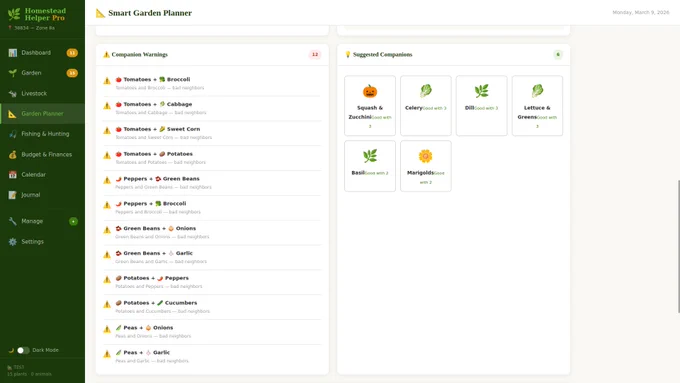Click the Budget money bag icon
This screenshot has height=383, width=680.
[13, 154]
